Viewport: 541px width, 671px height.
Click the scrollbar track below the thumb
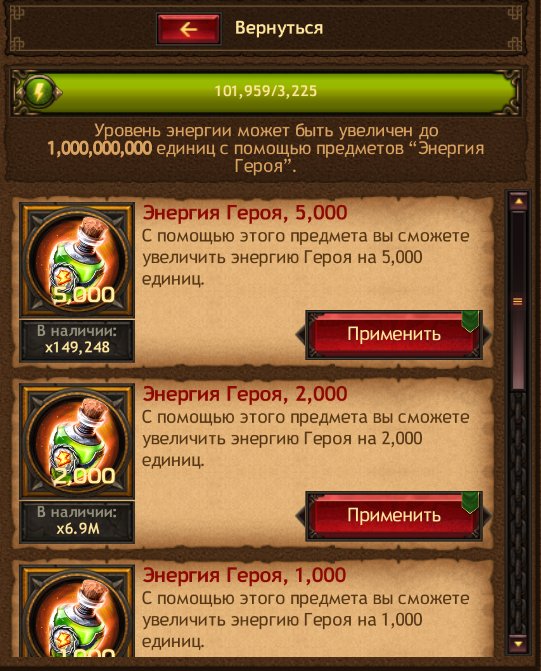coord(519,514)
